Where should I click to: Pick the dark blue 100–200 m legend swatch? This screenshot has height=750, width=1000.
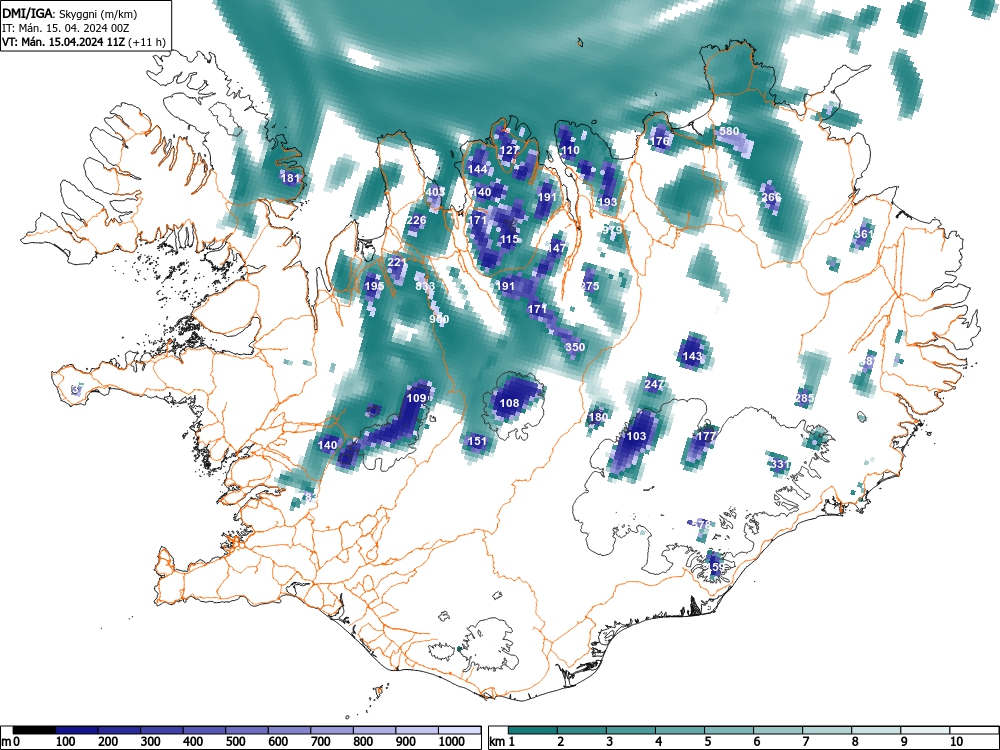77,730
